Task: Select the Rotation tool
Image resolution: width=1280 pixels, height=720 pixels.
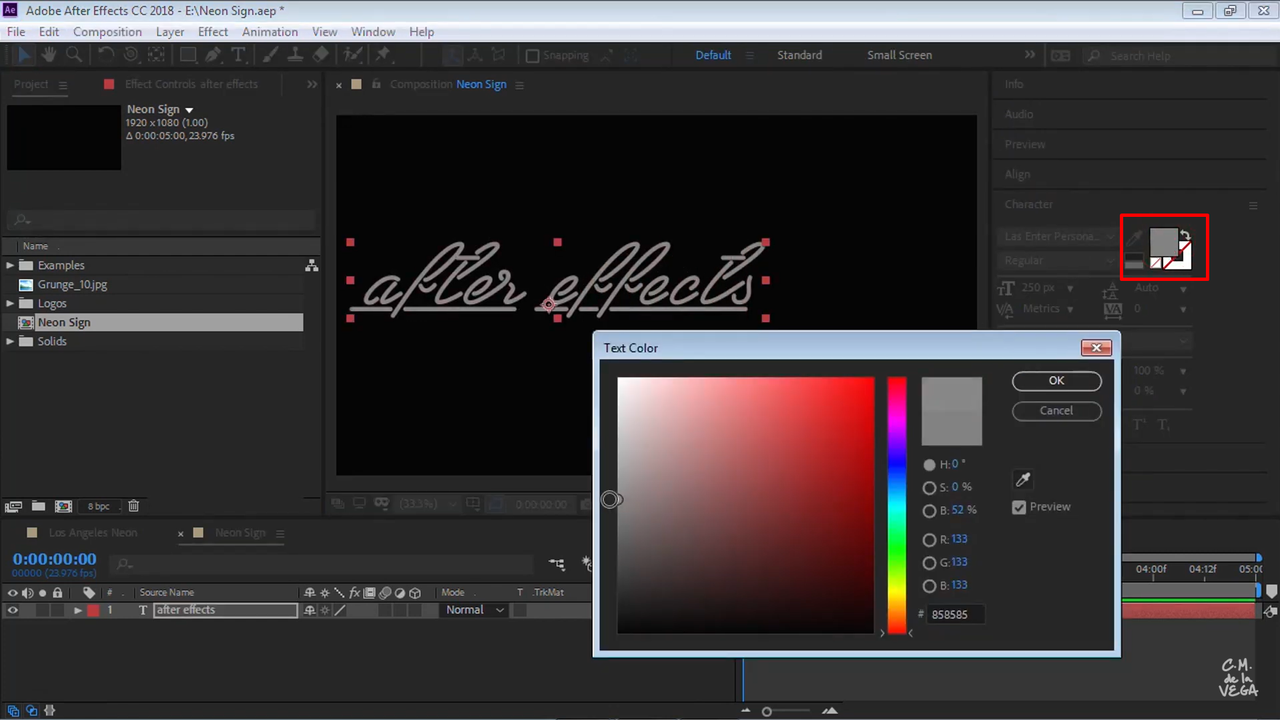Action: (106, 55)
